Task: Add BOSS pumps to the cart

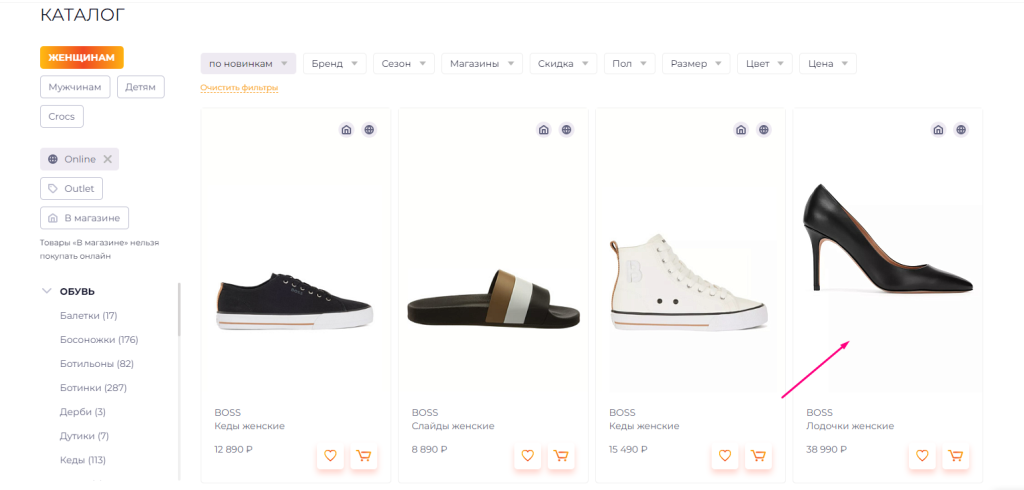Action: tap(956, 456)
